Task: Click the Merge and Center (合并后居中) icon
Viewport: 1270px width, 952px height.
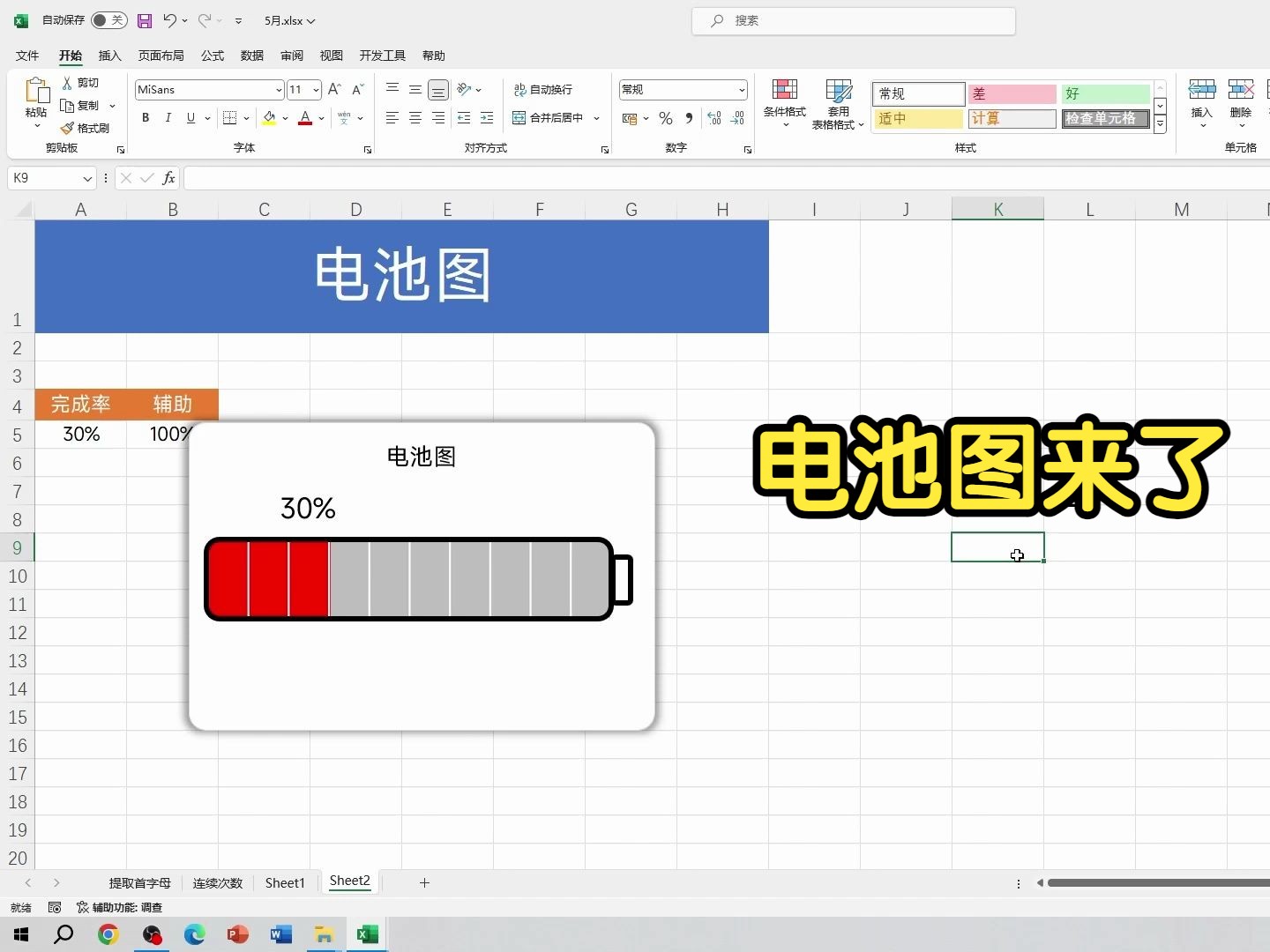Action: tap(549, 118)
